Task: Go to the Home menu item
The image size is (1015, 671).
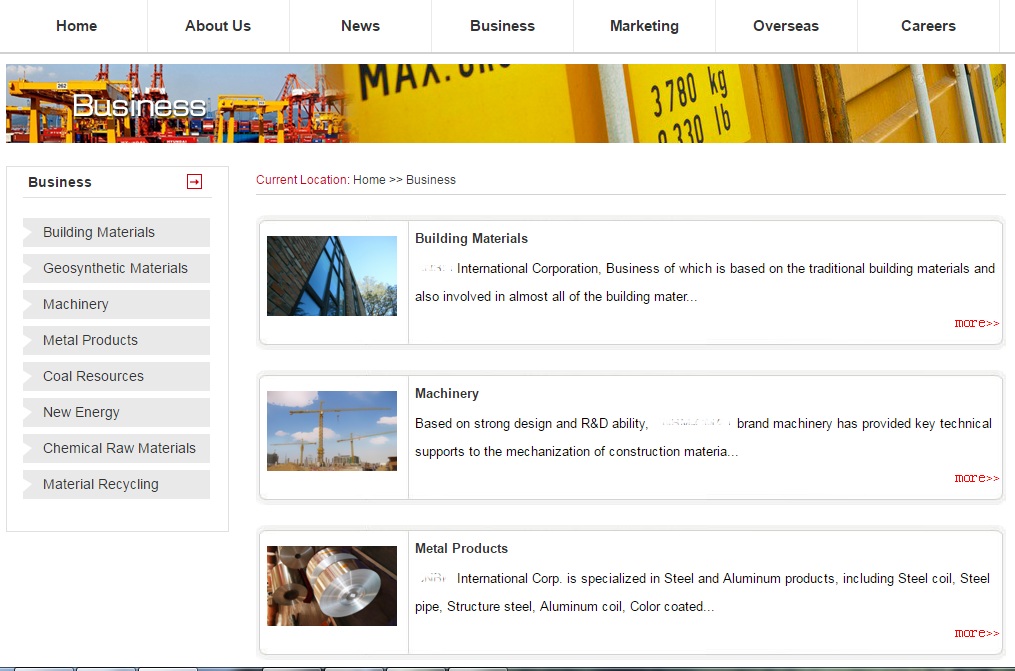Action: [x=76, y=26]
